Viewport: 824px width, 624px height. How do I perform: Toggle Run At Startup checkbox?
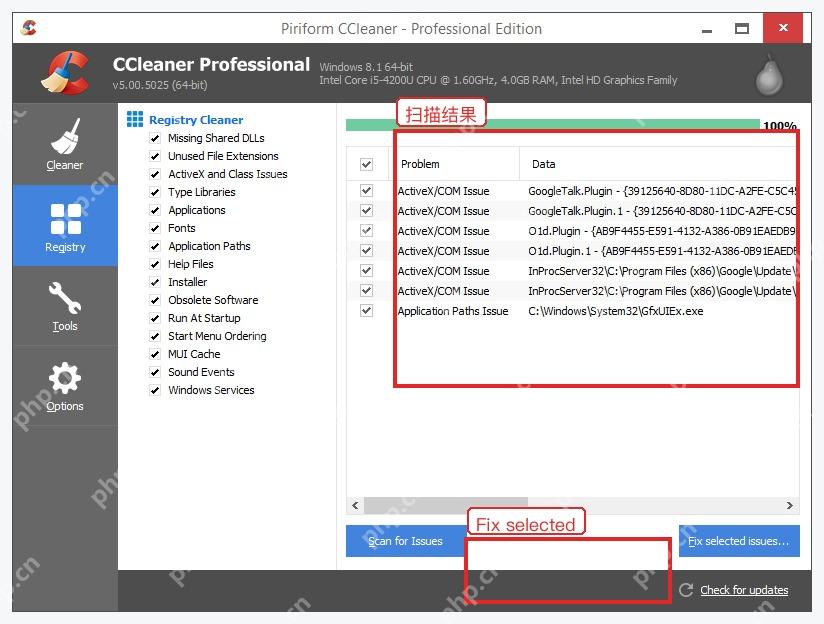pos(155,318)
